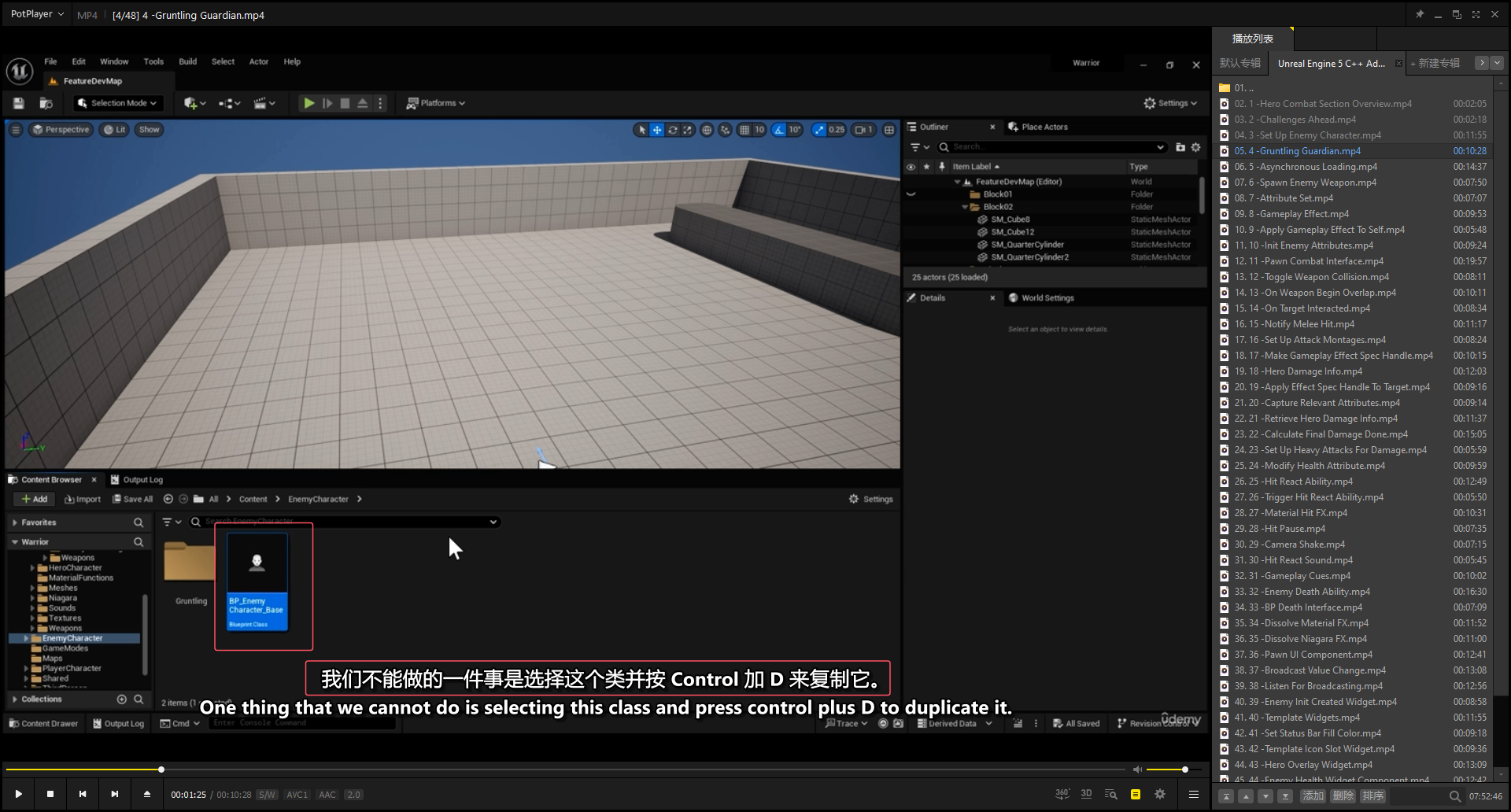Image resolution: width=1511 pixels, height=812 pixels.
Task: Switch to the Place Actors tab
Action: pos(1038,127)
